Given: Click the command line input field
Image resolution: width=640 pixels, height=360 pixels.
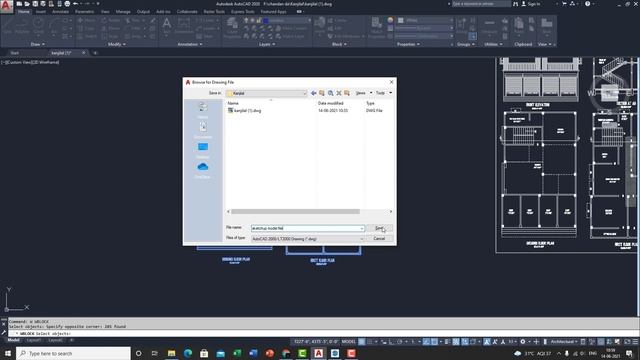Looking at the screenshot, I should click(x=322, y=333).
